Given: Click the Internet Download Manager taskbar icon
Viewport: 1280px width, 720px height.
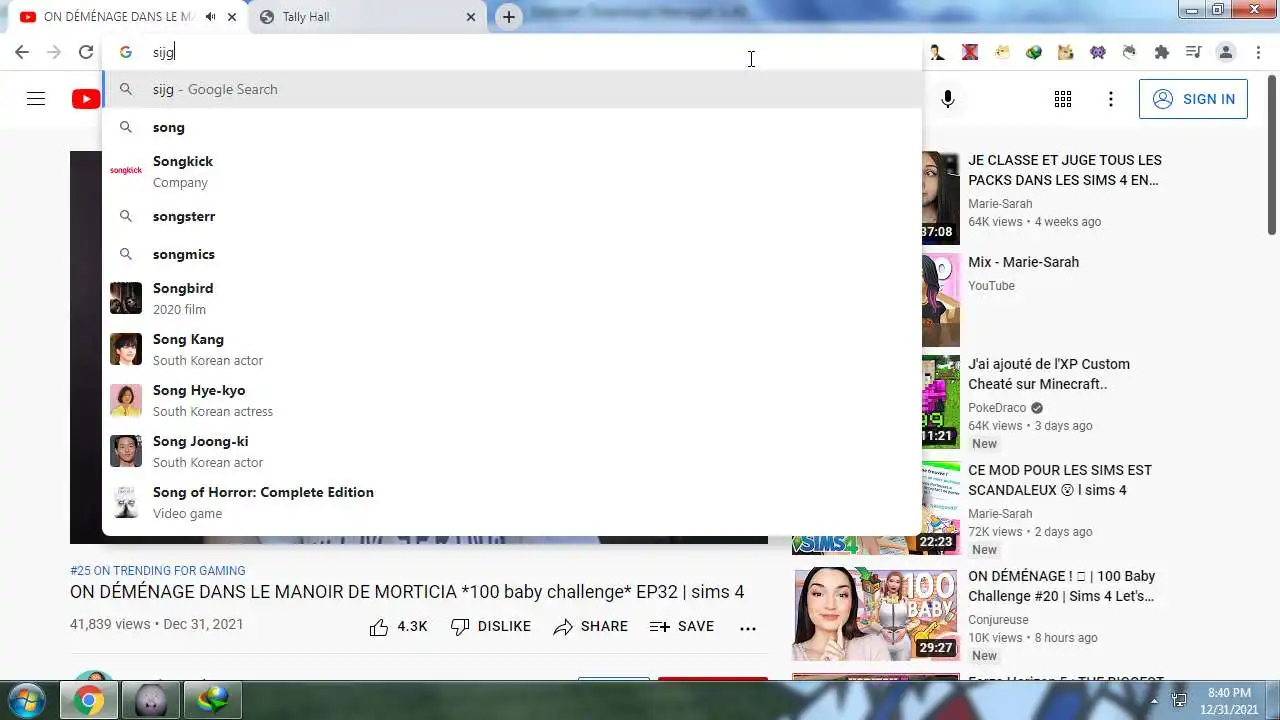Looking at the screenshot, I should coord(212,701).
